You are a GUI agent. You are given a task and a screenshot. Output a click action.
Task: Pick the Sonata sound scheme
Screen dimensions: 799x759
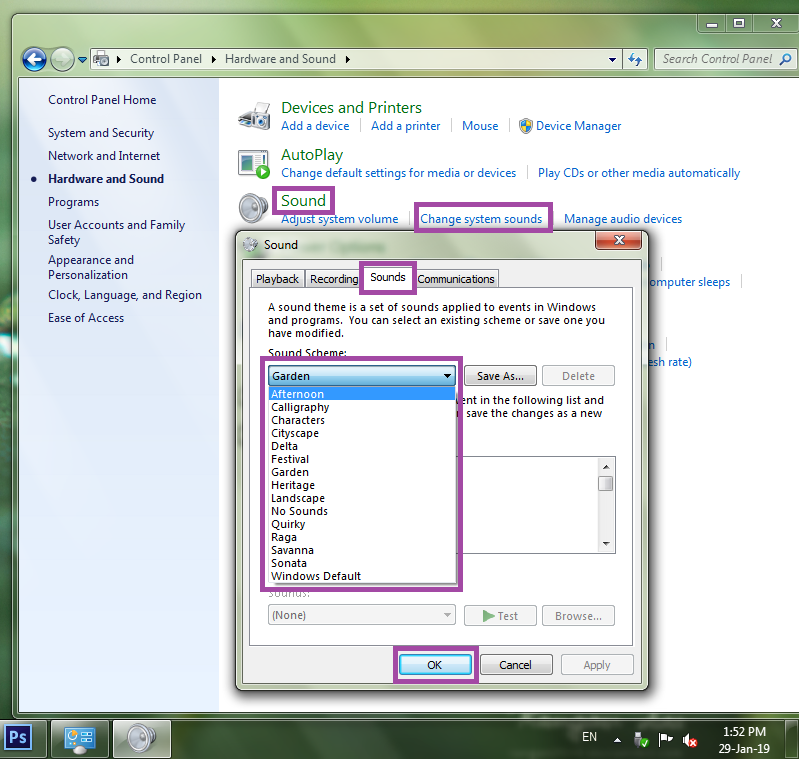[x=361, y=563]
